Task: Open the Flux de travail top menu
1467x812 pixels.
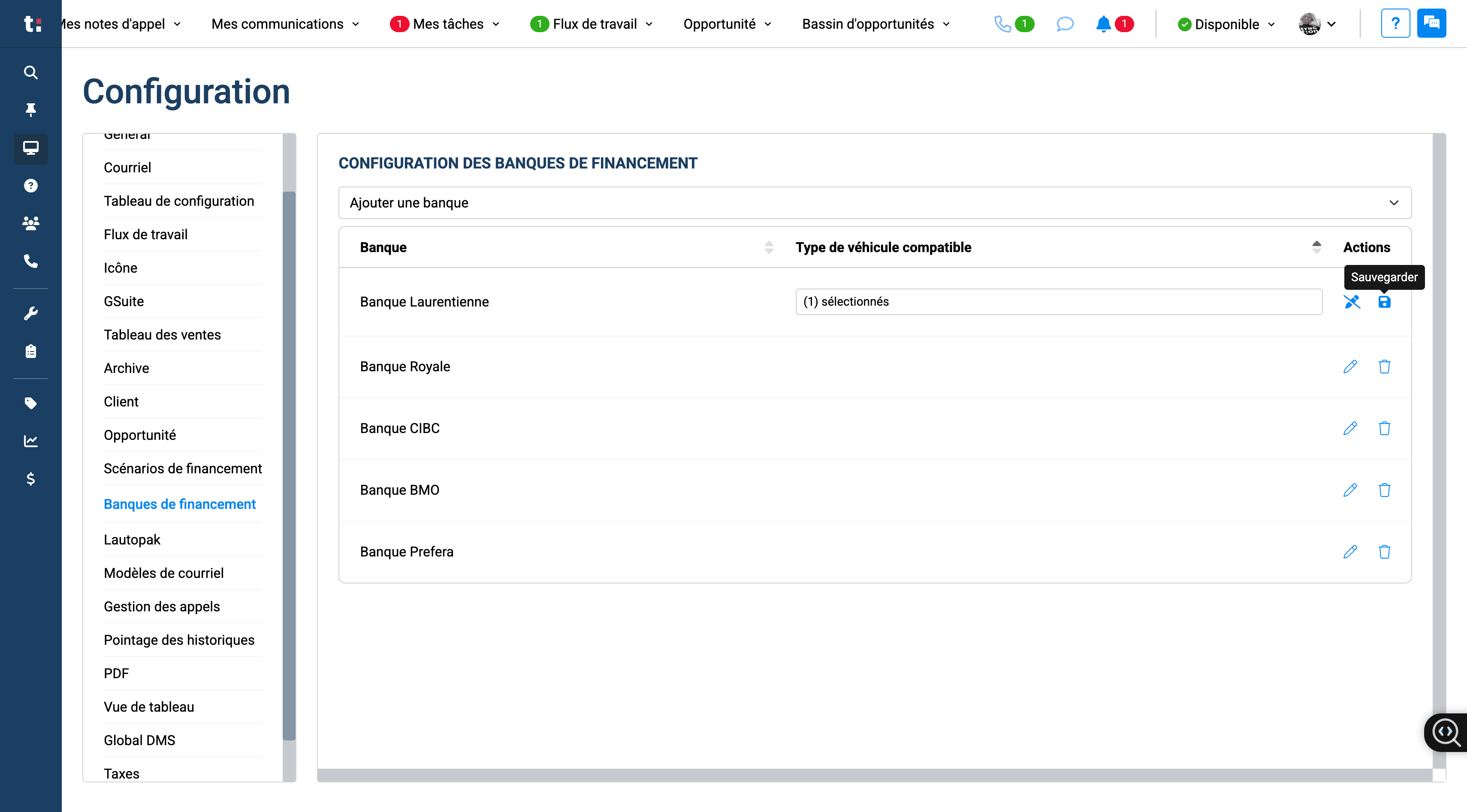Action: 592,24
